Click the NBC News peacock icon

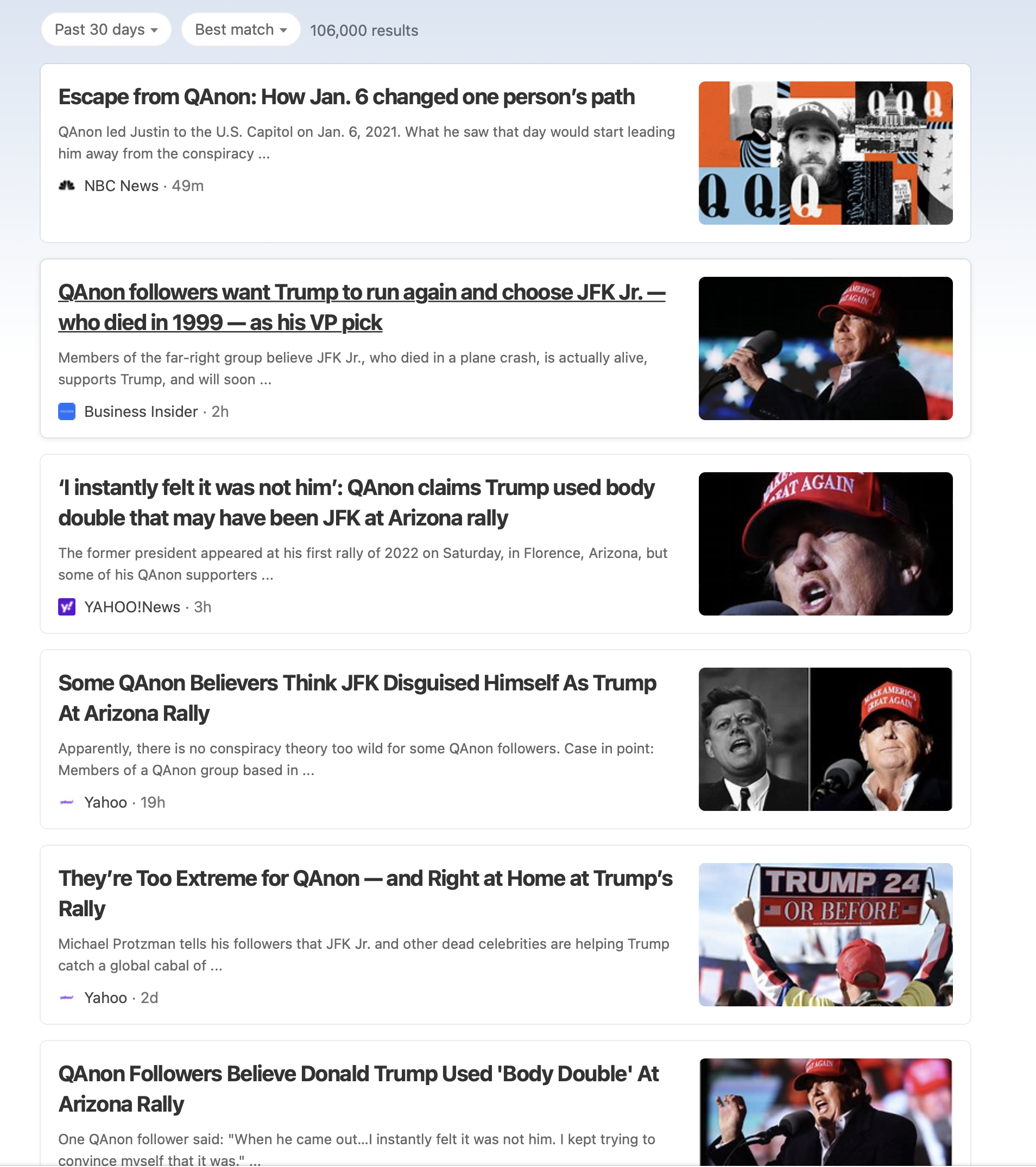(x=67, y=186)
